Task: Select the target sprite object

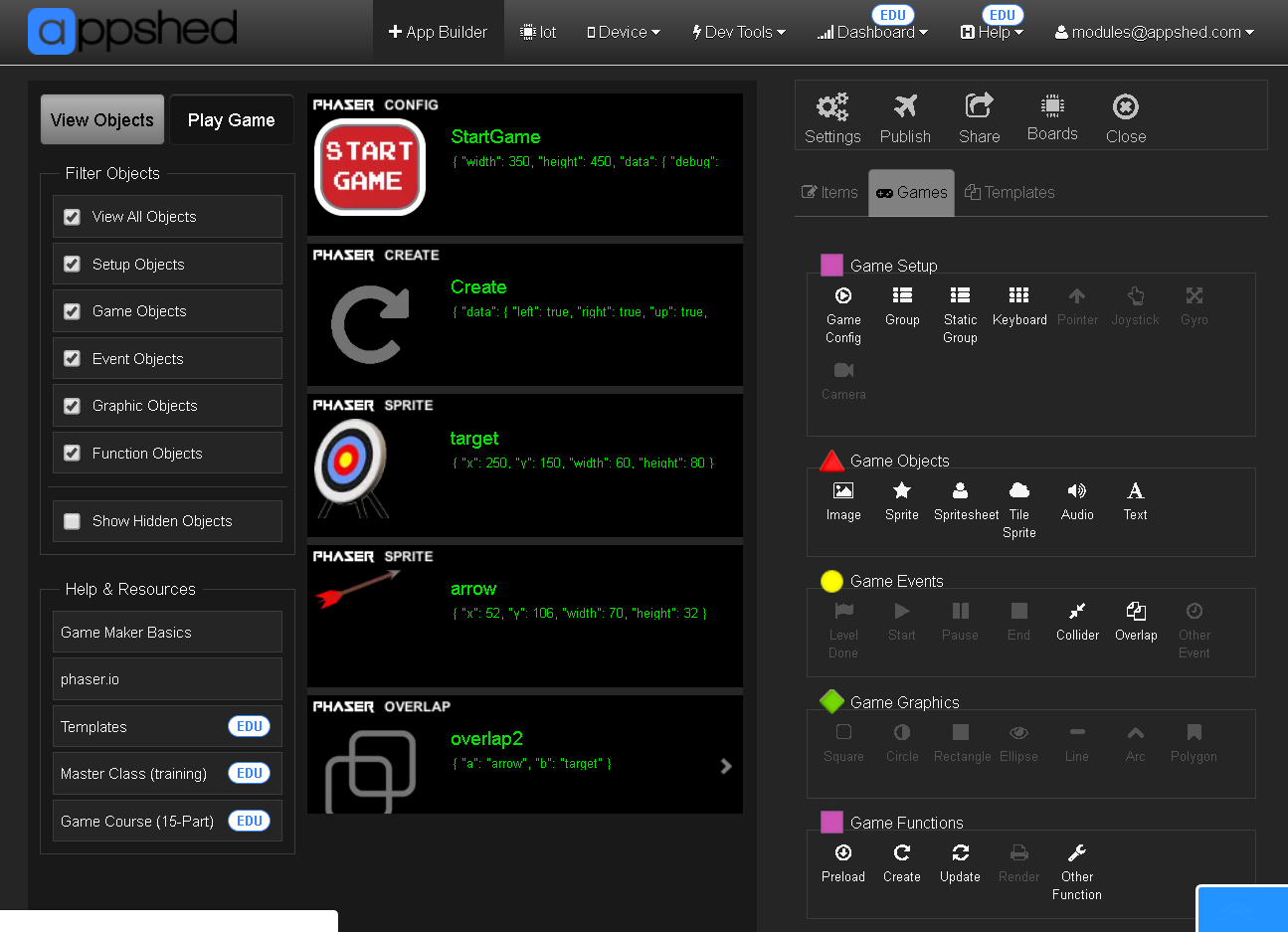Action: point(525,466)
